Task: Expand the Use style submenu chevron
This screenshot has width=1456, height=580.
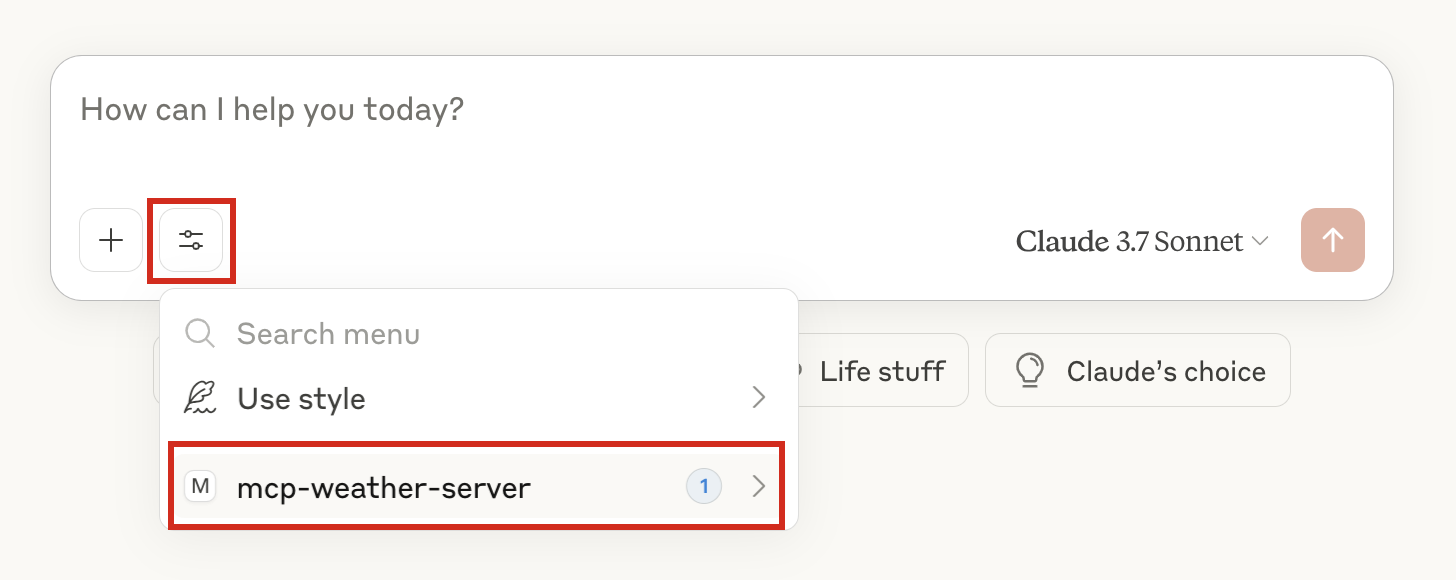Action: point(759,398)
